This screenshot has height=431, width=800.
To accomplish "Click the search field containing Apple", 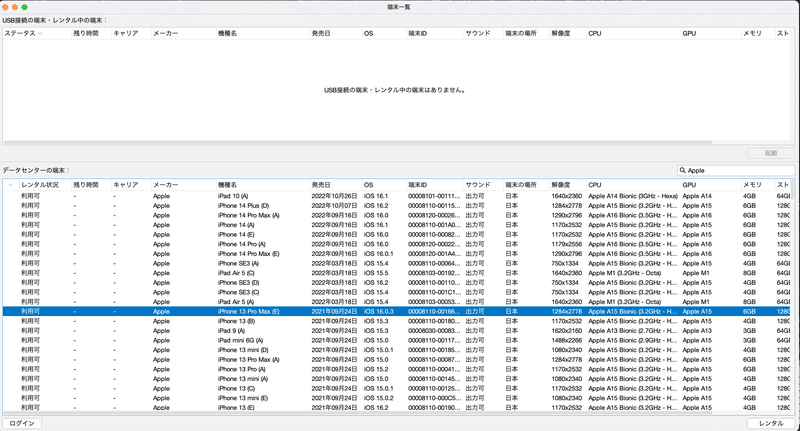I will click(736, 170).
